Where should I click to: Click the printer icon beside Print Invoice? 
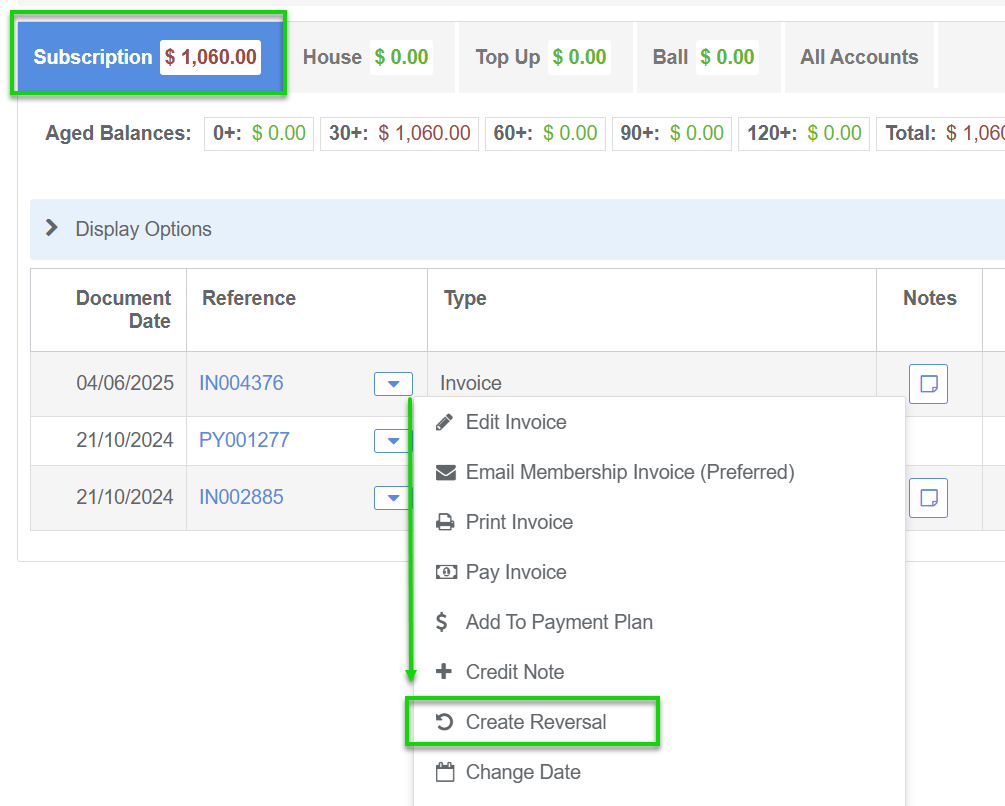tap(445, 522)
